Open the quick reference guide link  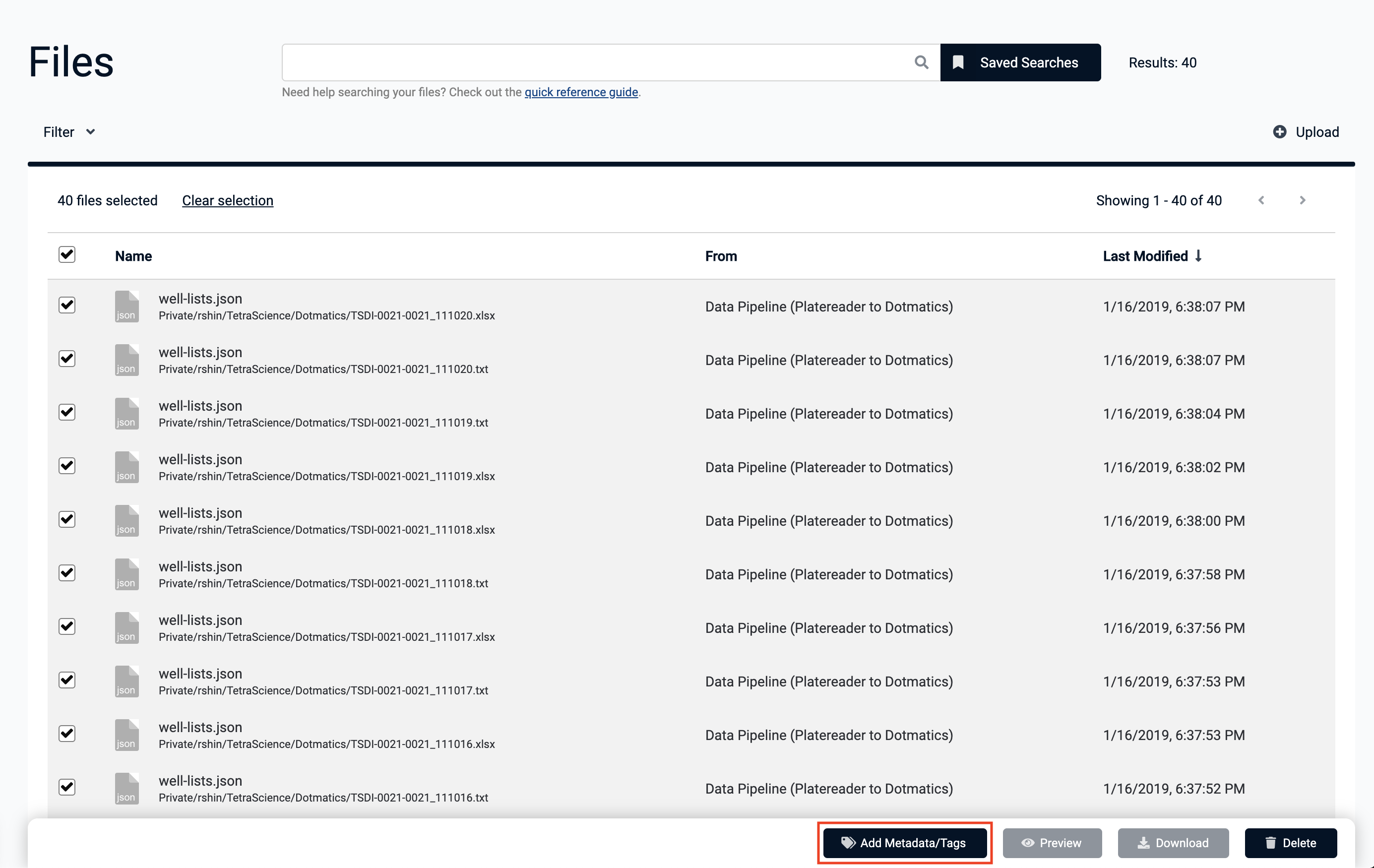tap(581, 92)
